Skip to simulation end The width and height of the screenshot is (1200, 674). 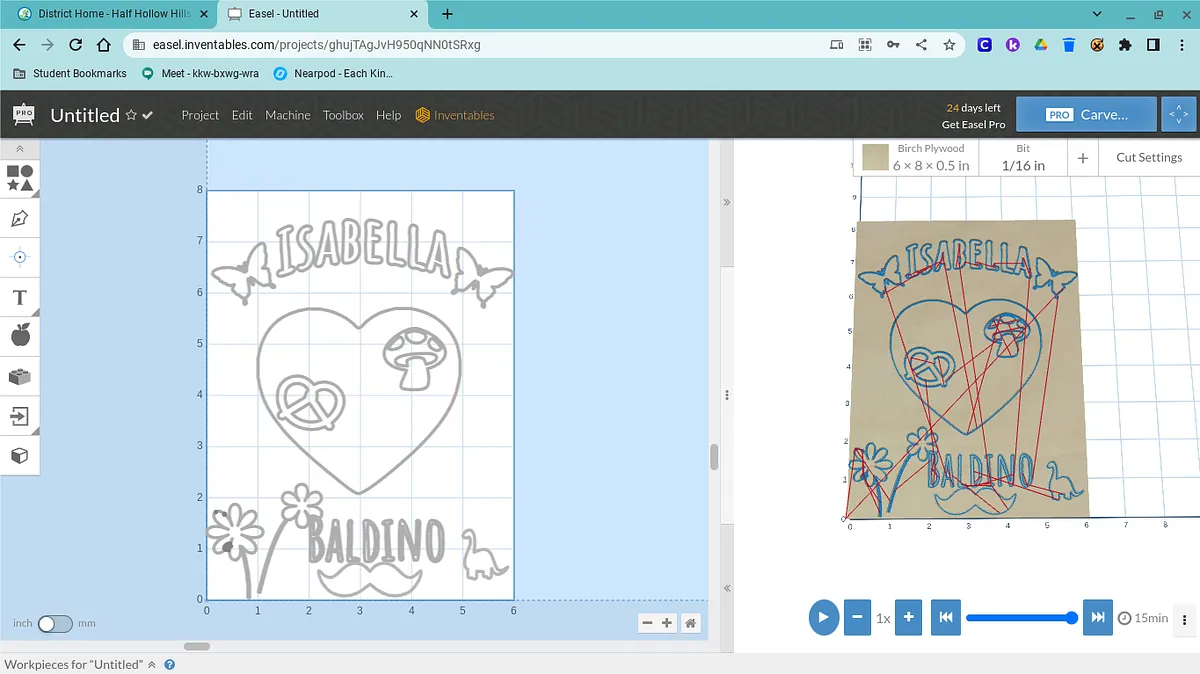tap(1098, 617)
